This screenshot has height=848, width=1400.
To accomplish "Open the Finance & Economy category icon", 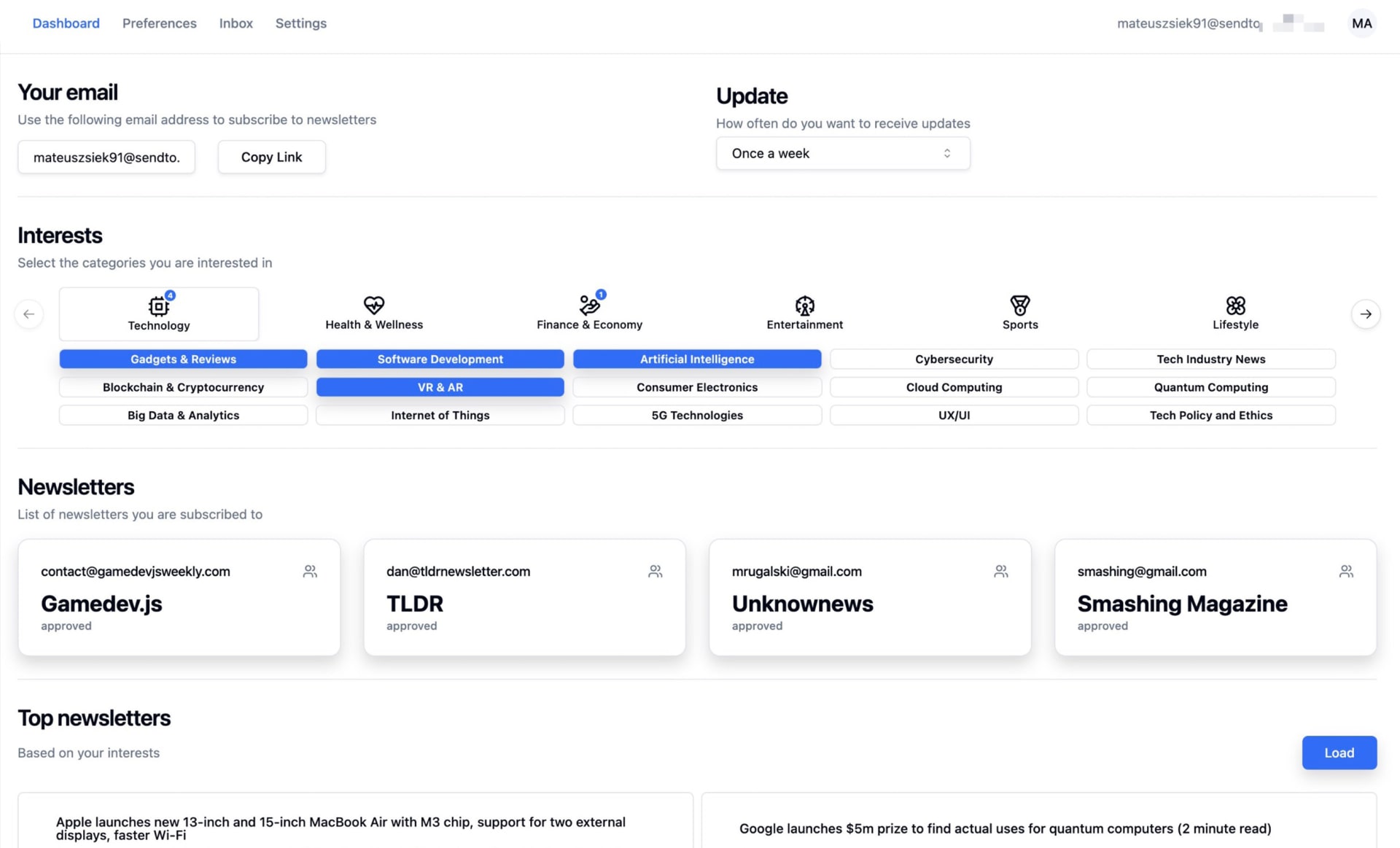I will click(589, 305).
